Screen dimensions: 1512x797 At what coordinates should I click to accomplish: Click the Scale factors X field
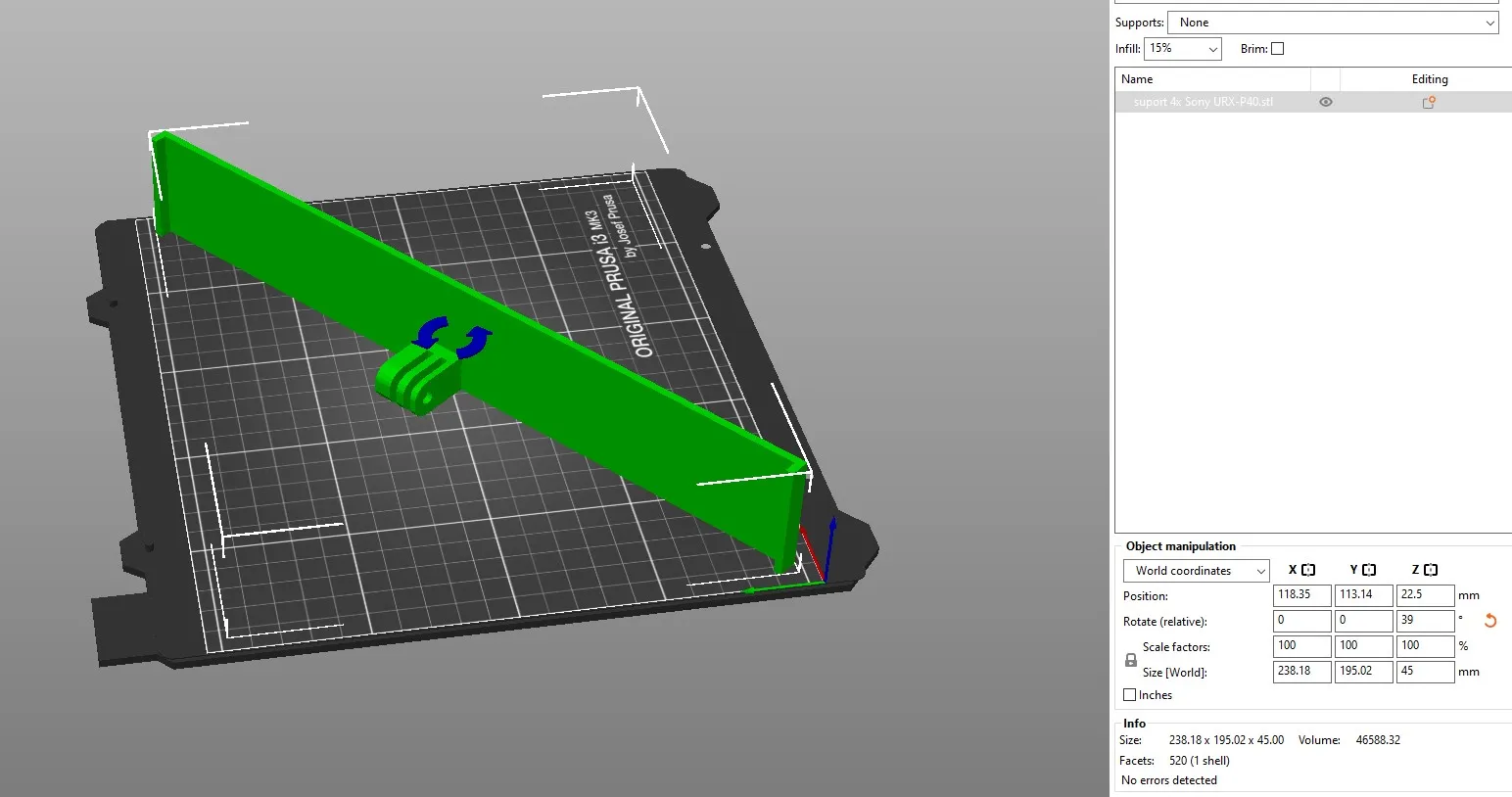click(x=1301, y=646)
